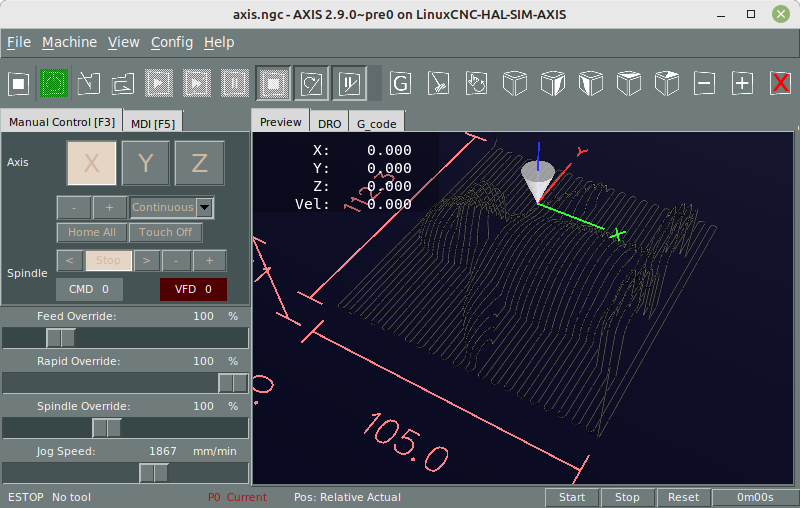Select the Preview tab
Screen dimensions: 800x508
point(281,121)
